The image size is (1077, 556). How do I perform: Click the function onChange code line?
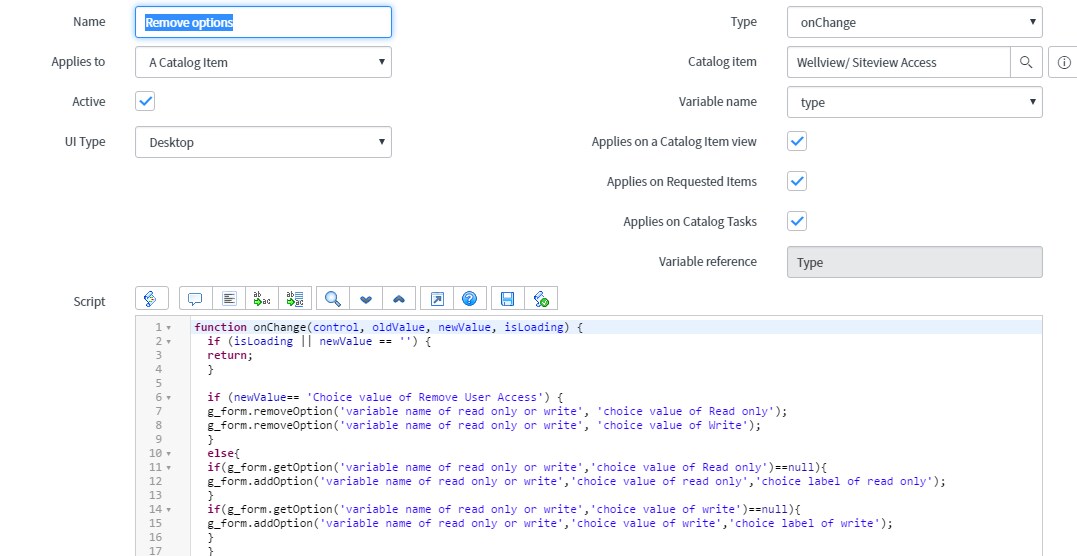(388, 327)
